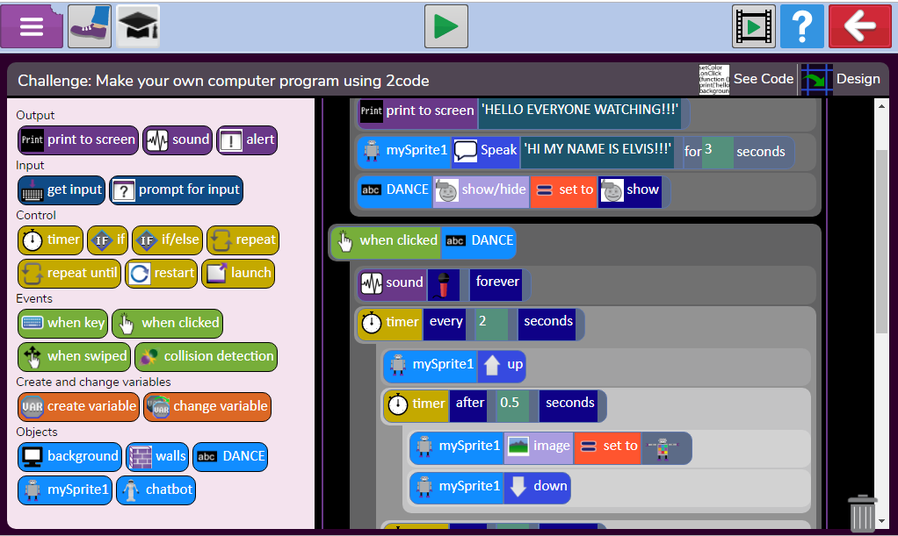Select the chatbot object block

tap(156, 490)
